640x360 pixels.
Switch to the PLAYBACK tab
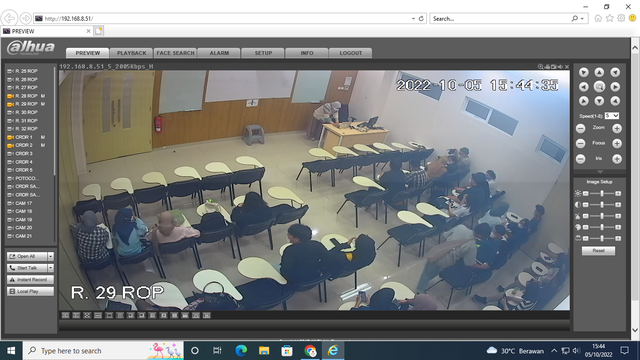point(131,53)
